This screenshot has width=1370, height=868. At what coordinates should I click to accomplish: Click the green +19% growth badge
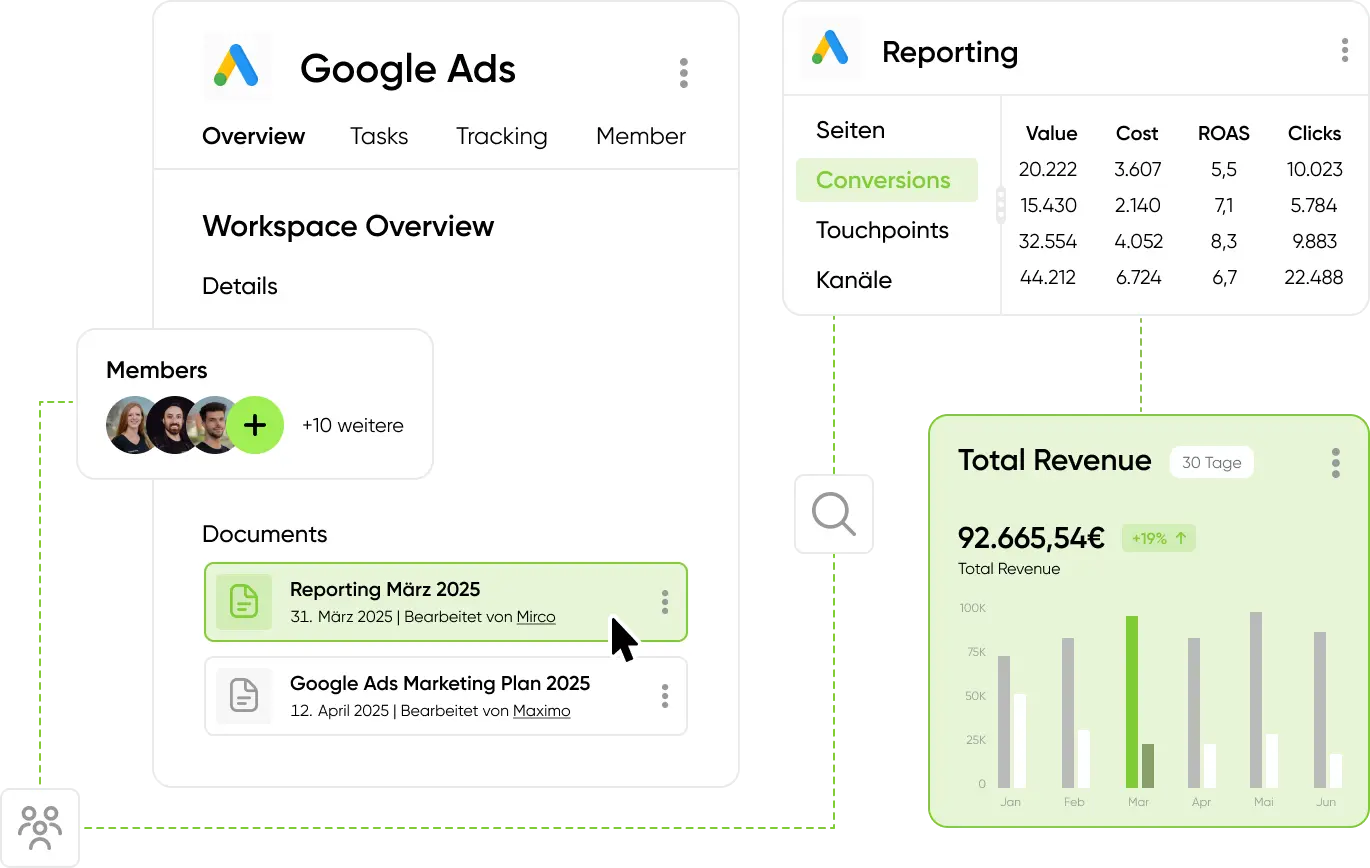click(x=1159, y=538)
